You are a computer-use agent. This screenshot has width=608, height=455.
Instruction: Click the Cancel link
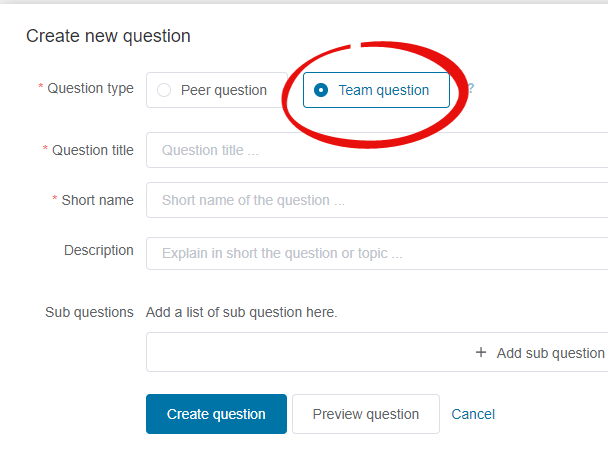coord(473,414)
